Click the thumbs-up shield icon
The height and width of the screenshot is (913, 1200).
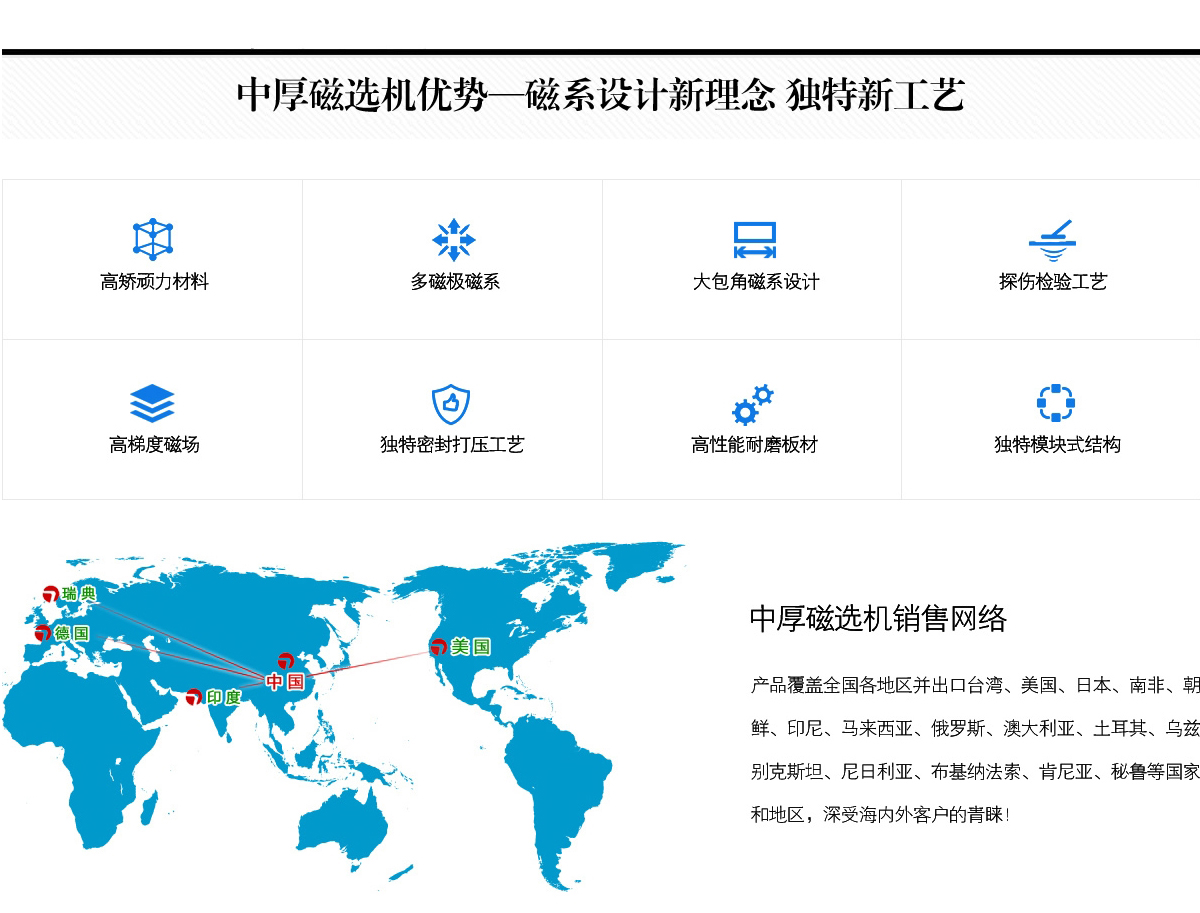pos(451,404)
